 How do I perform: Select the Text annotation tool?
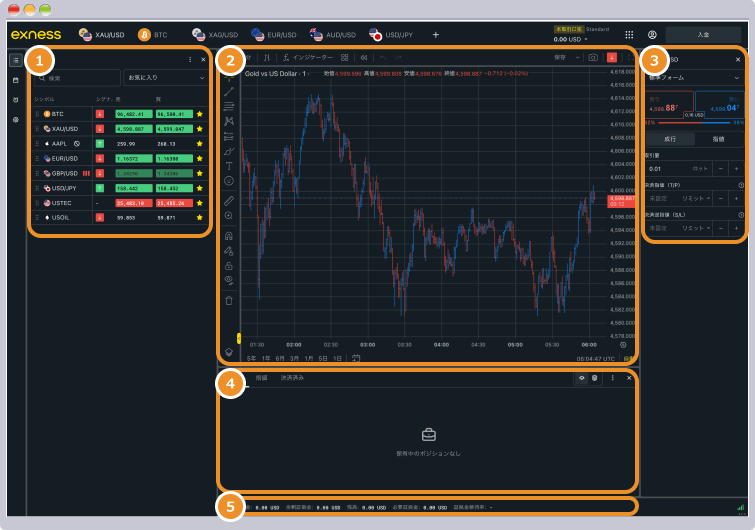(x=229, y=165)
